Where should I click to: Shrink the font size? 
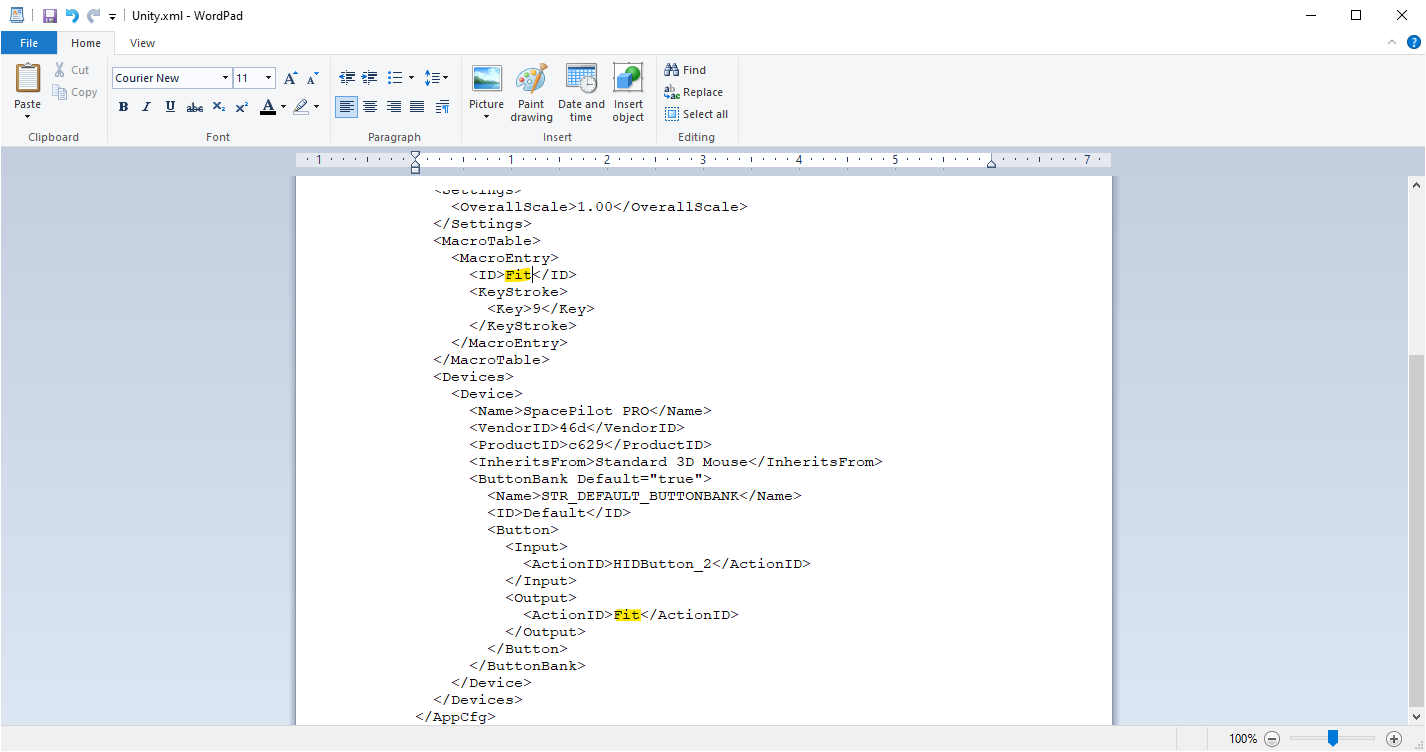313,78
